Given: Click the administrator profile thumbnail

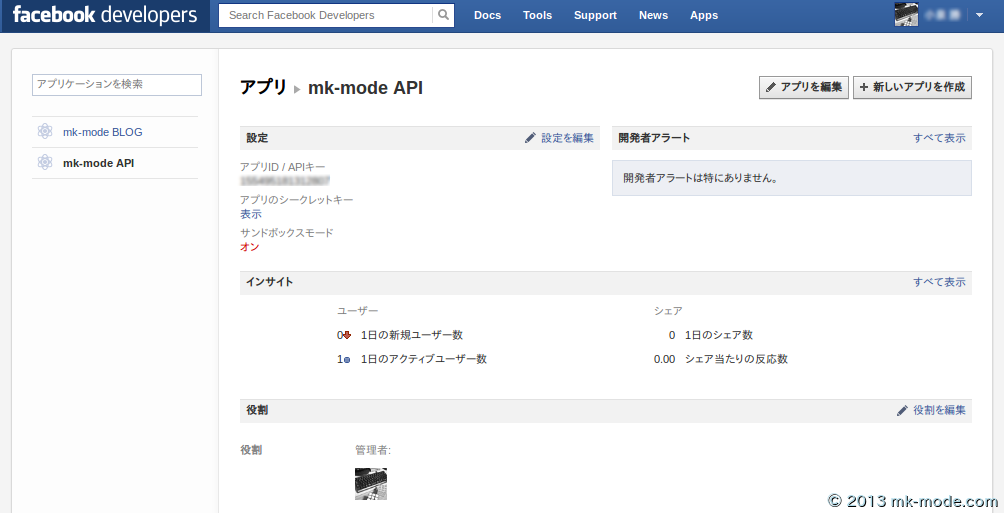Looking at the screenshot, I should [371, 484].
